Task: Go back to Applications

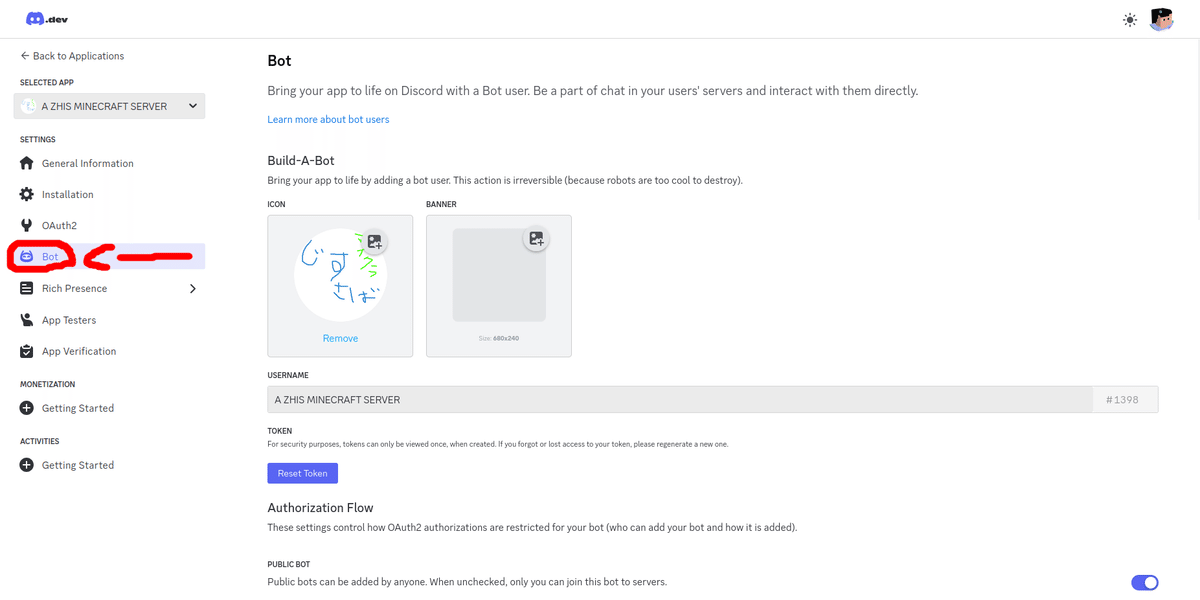Action: pyautogui.click(x=72, y=56)
